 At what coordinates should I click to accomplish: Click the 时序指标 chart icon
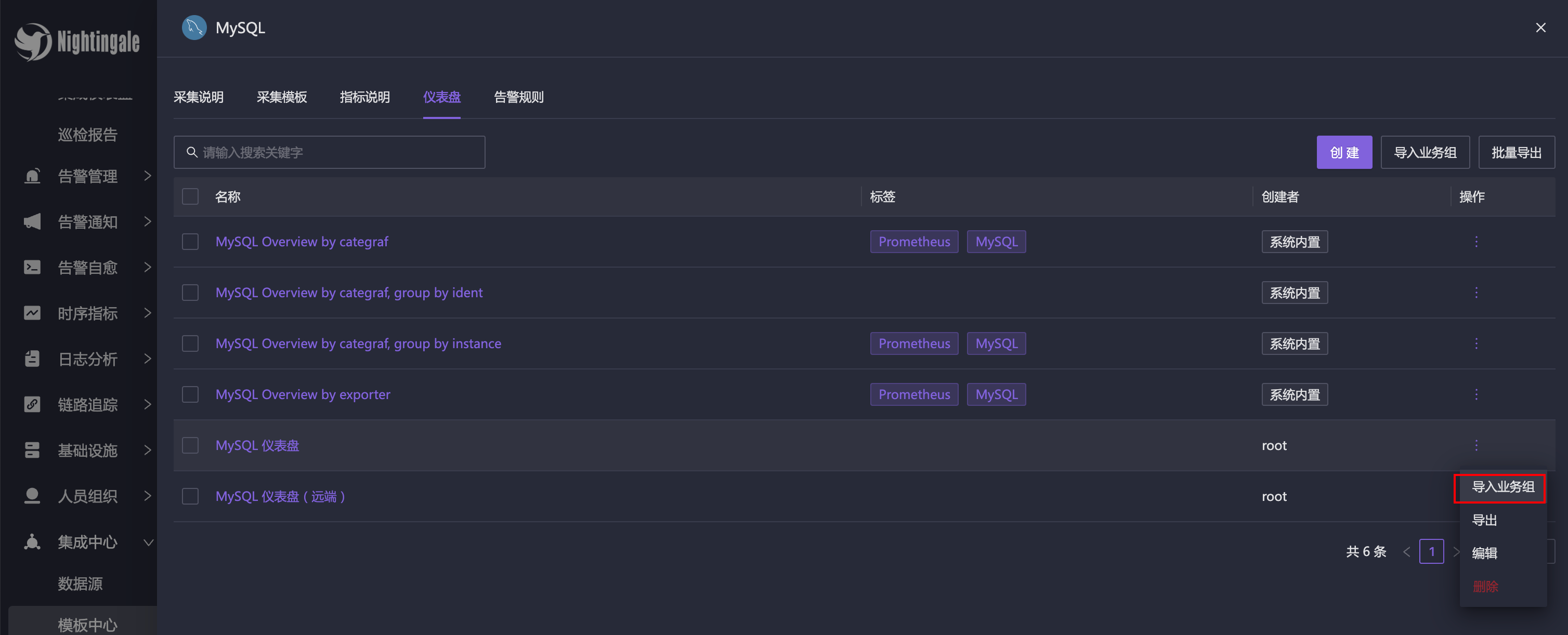coord(32,313)
